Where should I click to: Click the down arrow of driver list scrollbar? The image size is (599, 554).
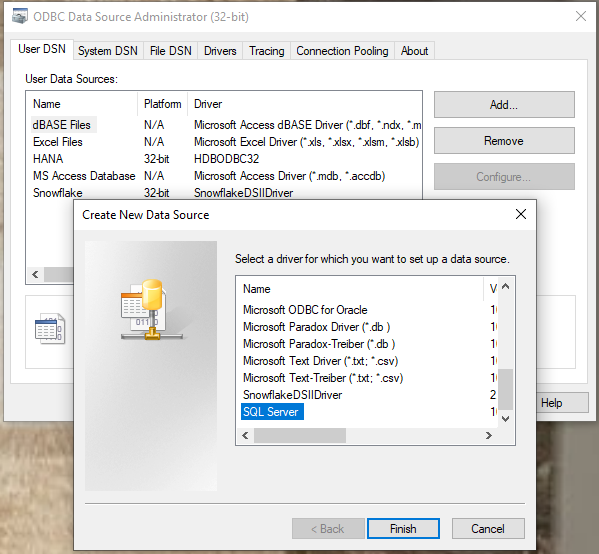(x=505, y=419)
